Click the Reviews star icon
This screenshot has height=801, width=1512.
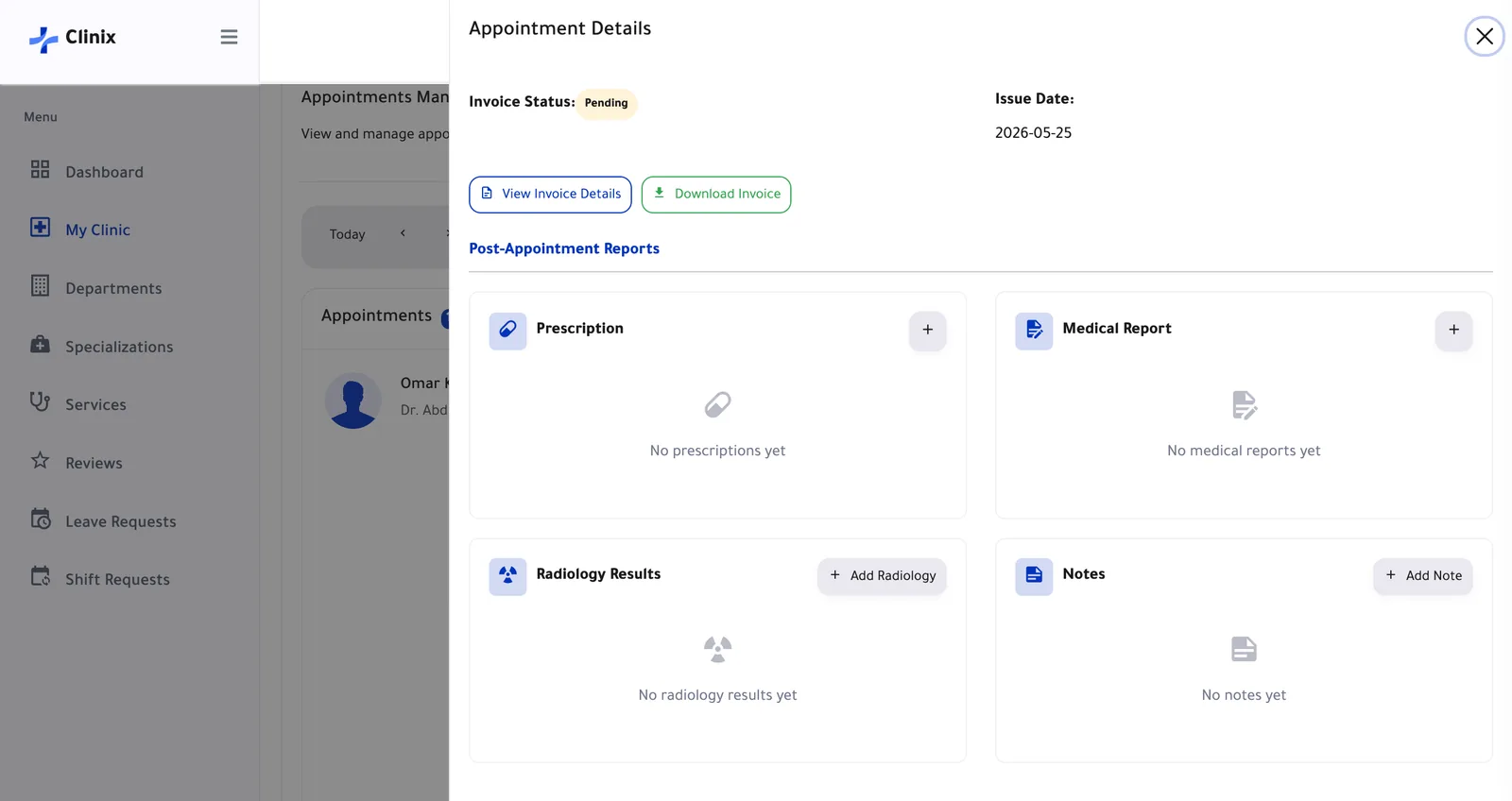(40, 460)
